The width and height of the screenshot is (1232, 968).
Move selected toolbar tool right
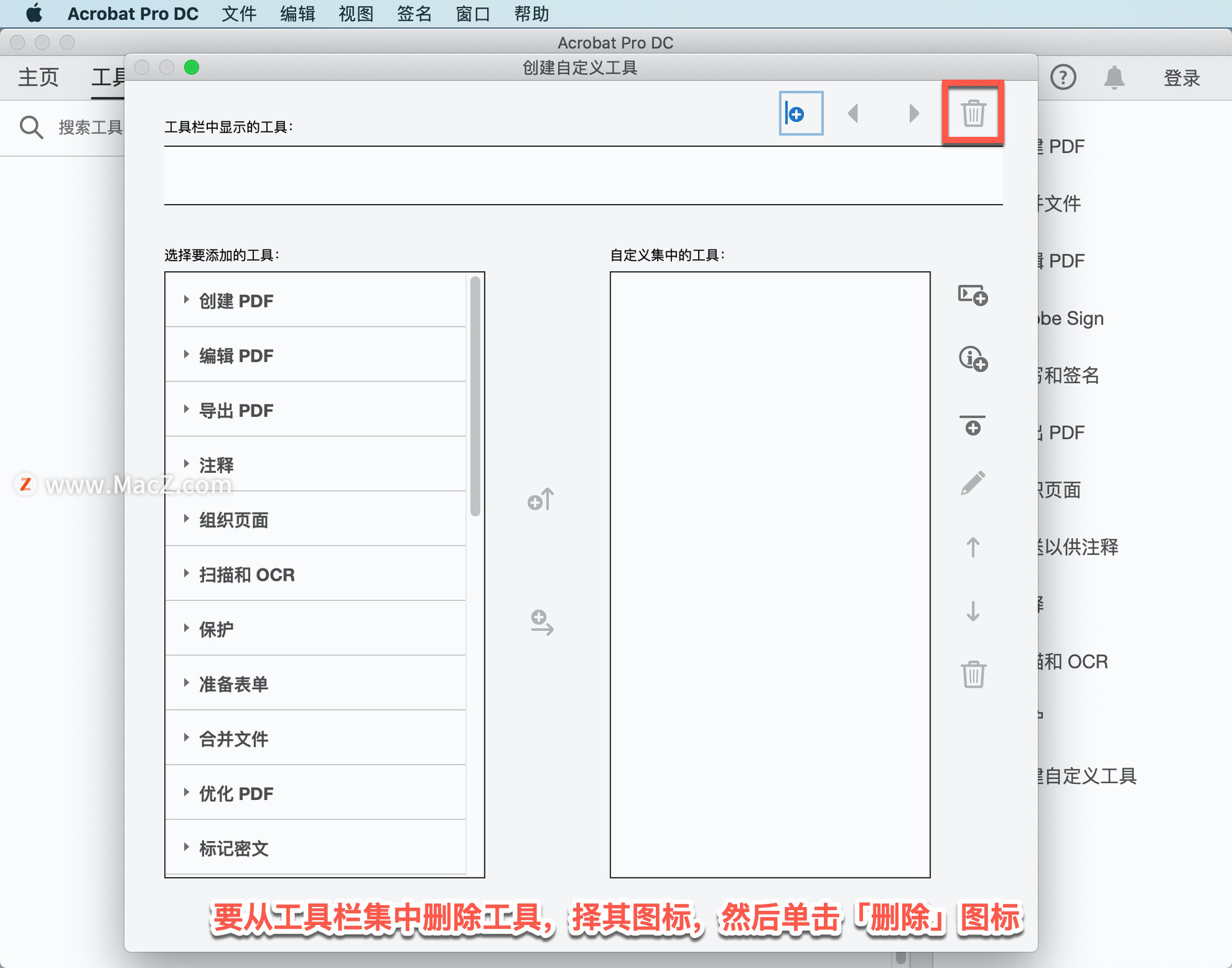click(914, 114)
